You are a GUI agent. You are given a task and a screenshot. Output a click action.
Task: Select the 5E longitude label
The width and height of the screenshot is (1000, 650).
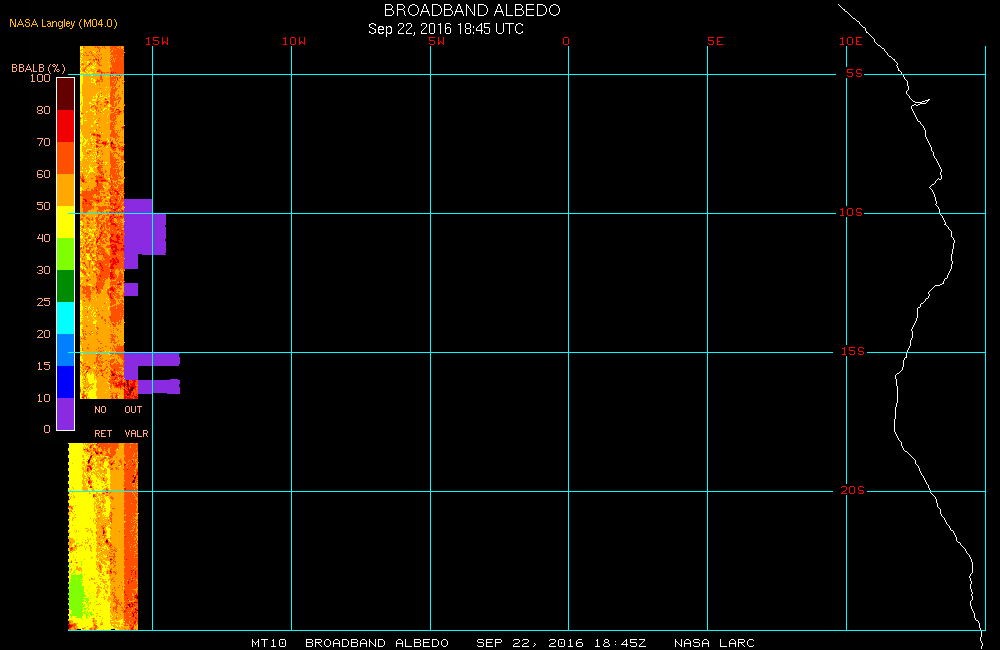[715, 41]
